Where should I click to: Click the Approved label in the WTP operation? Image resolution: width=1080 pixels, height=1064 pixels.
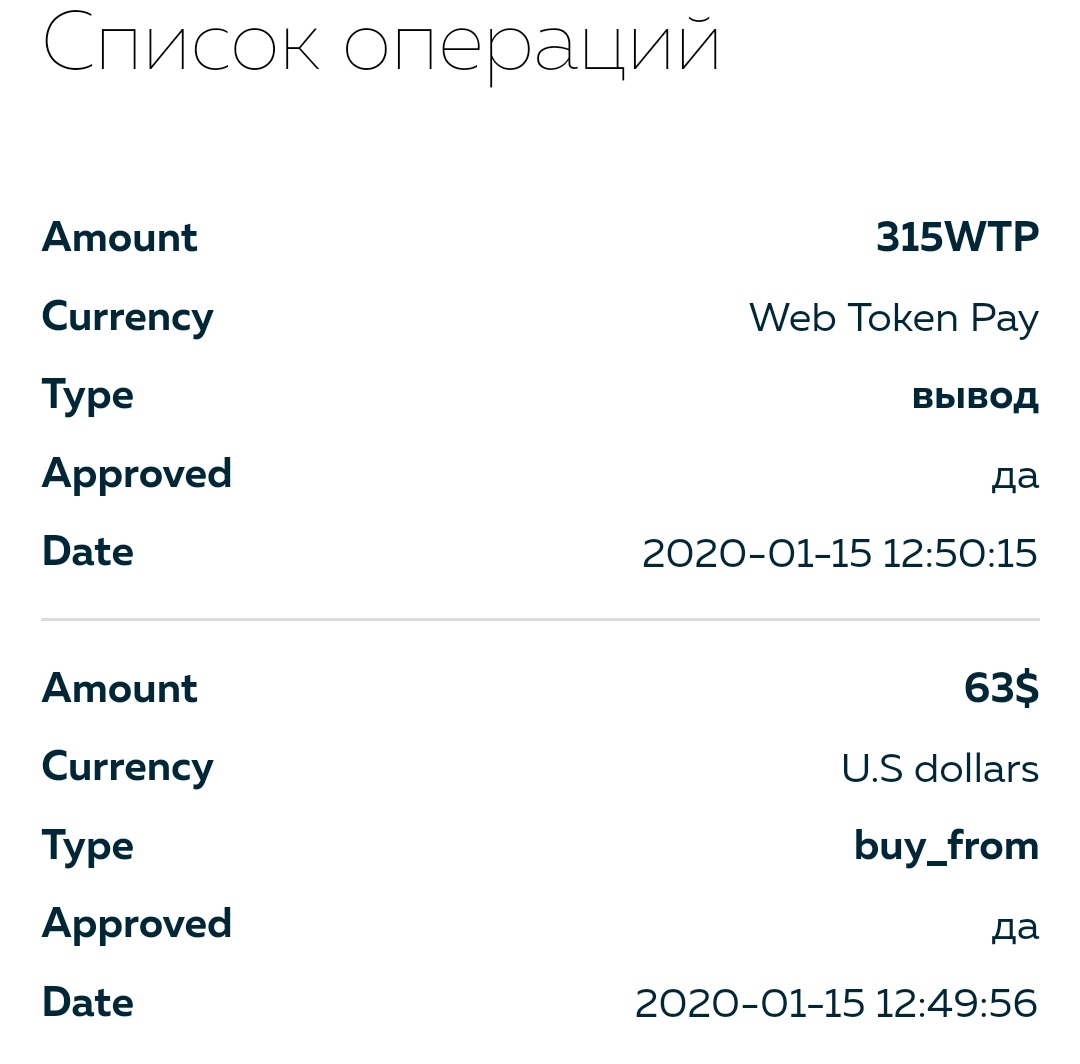pyautogui.click(x=137, y=474)
